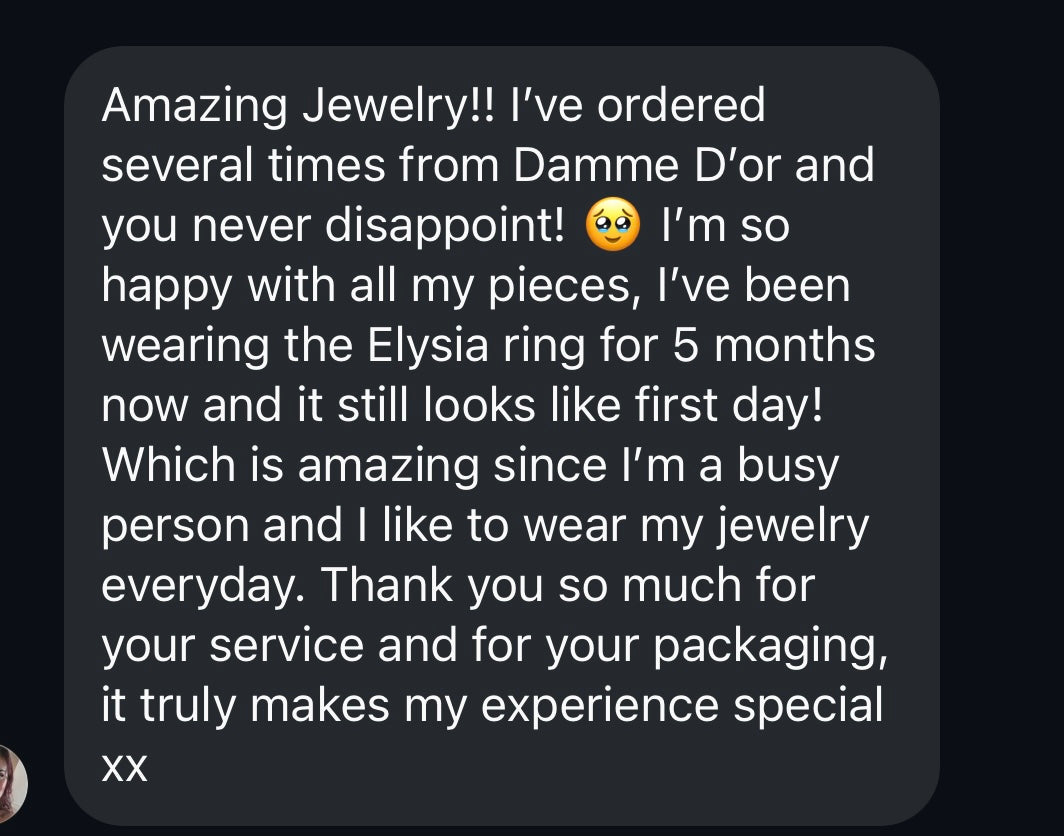Tap the phrase "you never disappoint!"
The height and width of the screenshot is (836, 1064).
click(332, 227)
